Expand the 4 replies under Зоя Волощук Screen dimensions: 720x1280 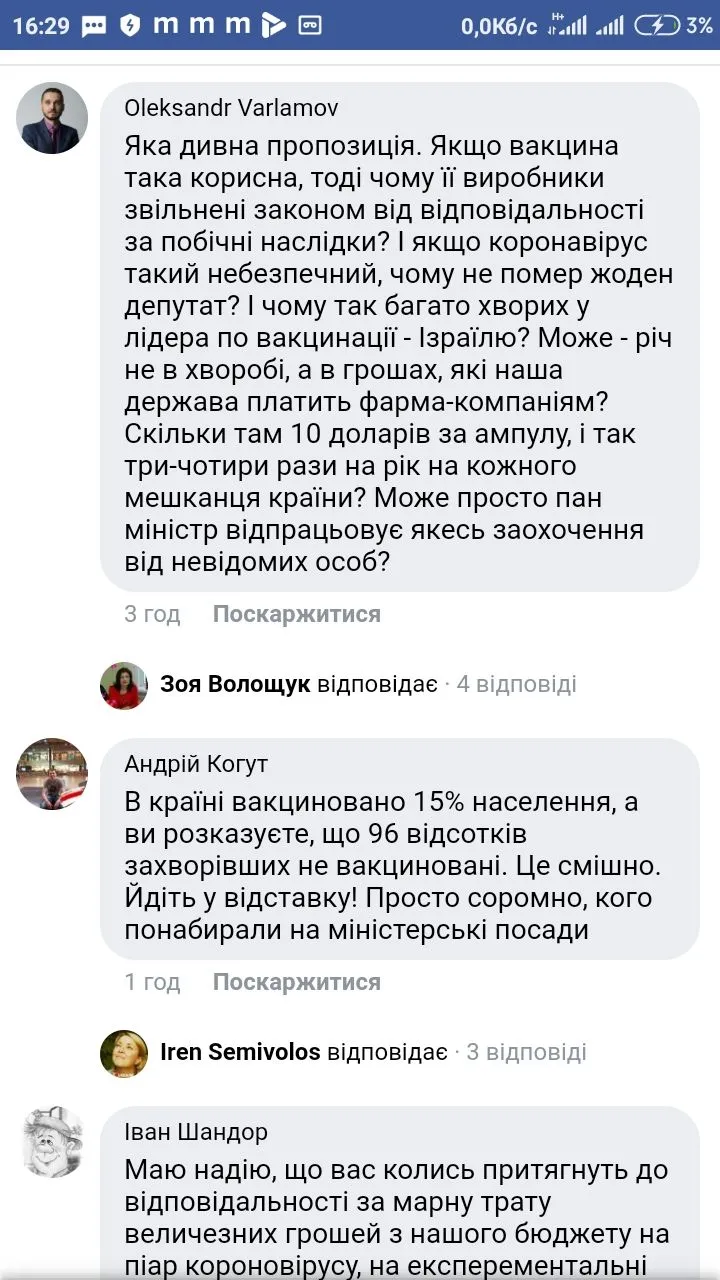point(516,685)
